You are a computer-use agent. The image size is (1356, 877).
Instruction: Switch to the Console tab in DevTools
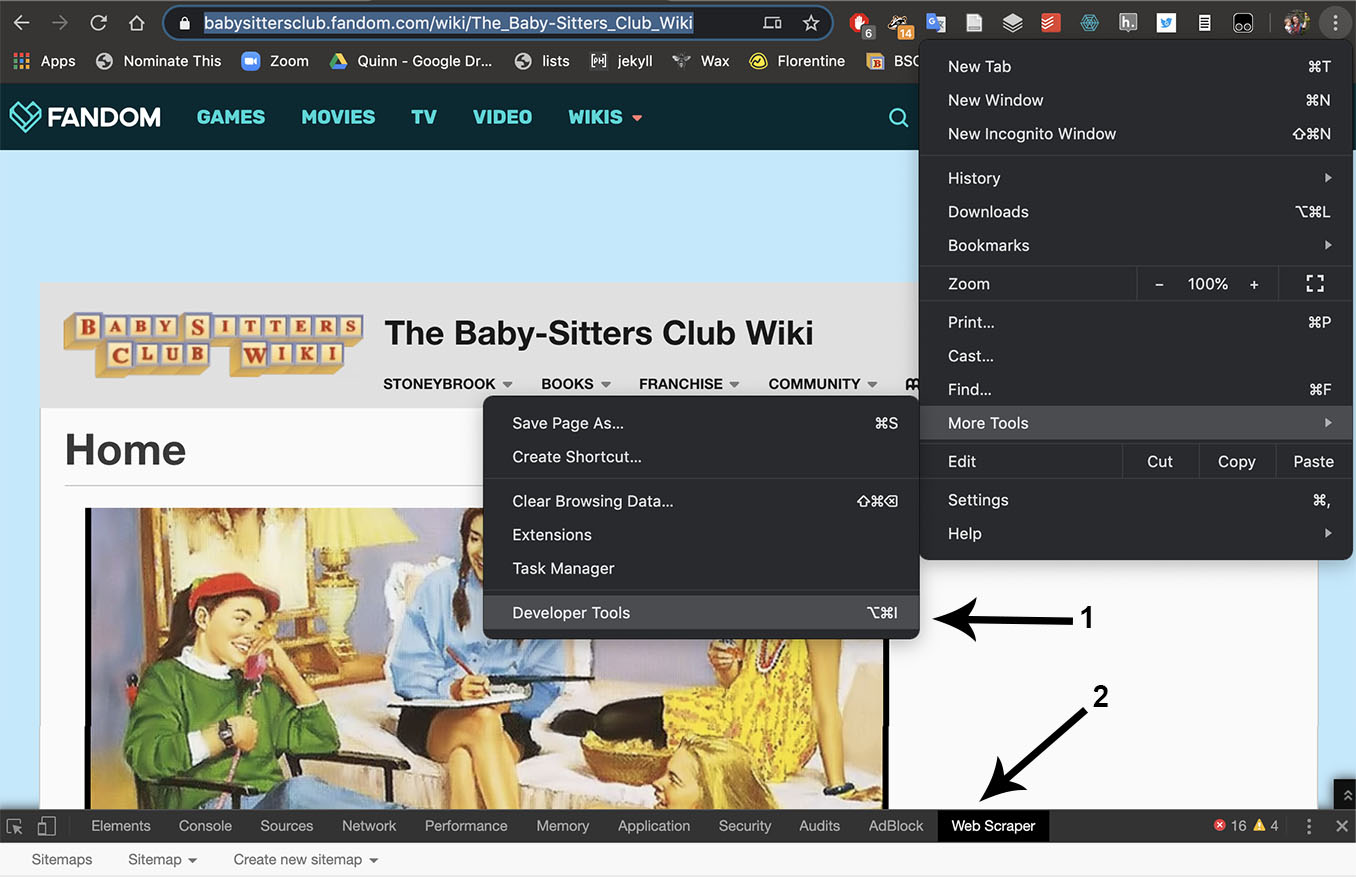(x=204, y=826)
